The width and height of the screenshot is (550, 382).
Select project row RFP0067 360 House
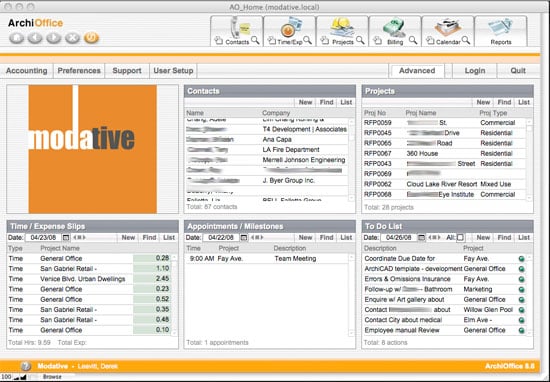tap(444, 153)
